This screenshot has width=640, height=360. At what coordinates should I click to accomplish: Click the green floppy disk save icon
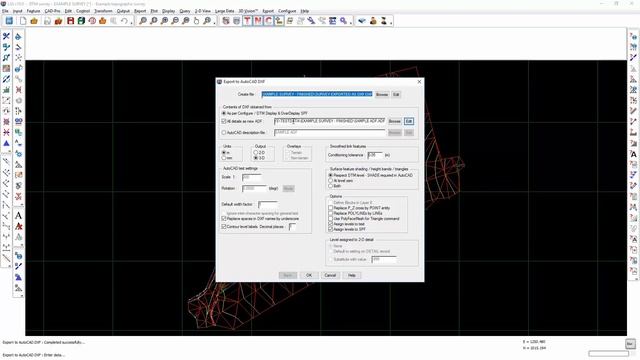point(81,21)
